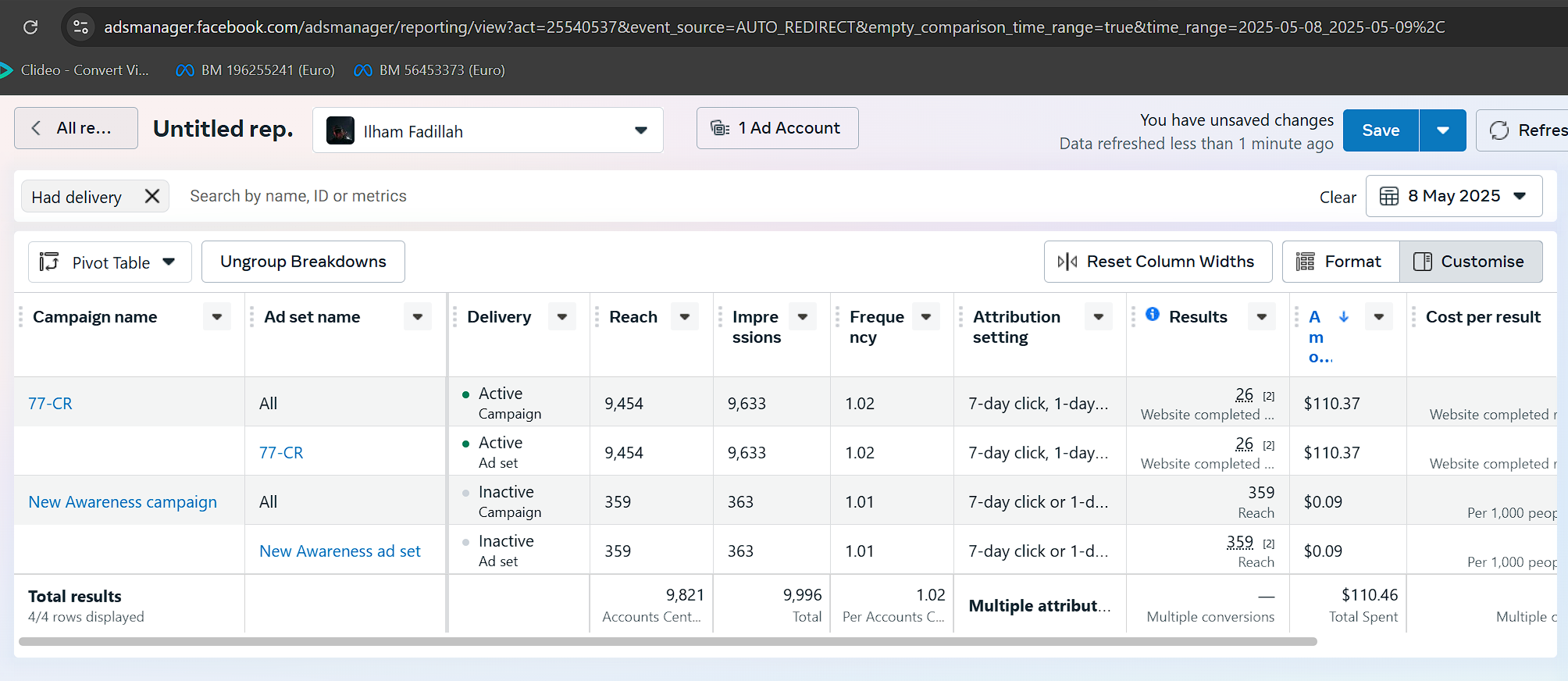
Task: Open Ilham Fadillah account dropdown
Action: point(488,130)
